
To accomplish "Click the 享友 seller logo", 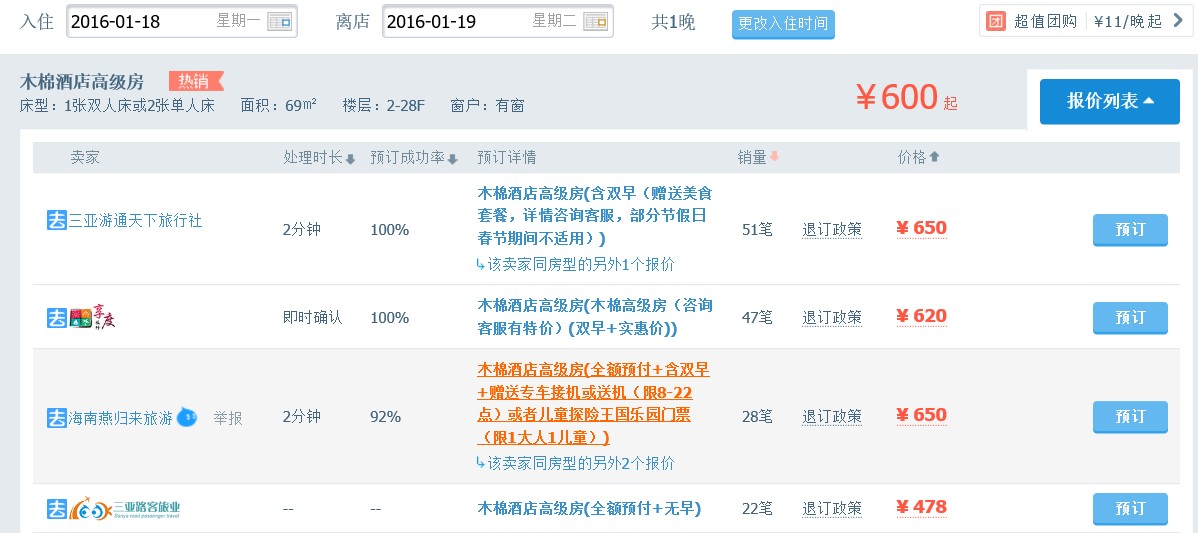I will click(x=94, y=317).
